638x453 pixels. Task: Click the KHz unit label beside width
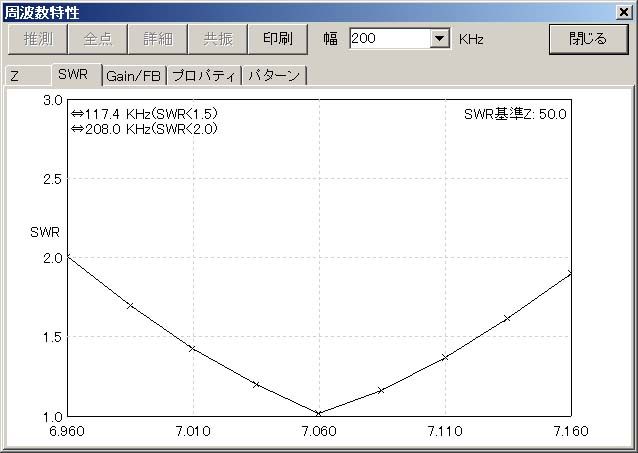tap(471, 39)
